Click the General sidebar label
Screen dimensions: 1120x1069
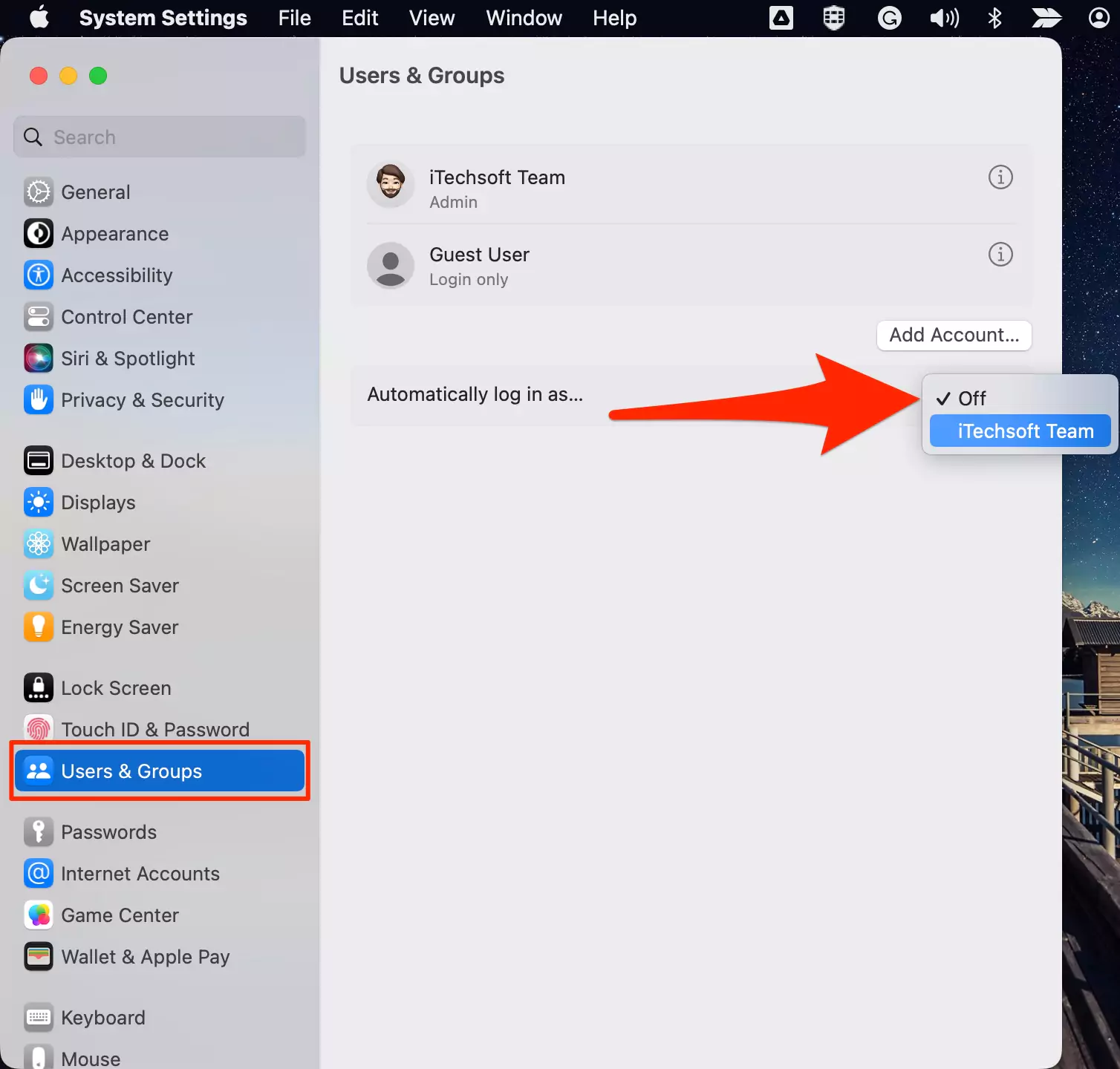click(96, 192)
